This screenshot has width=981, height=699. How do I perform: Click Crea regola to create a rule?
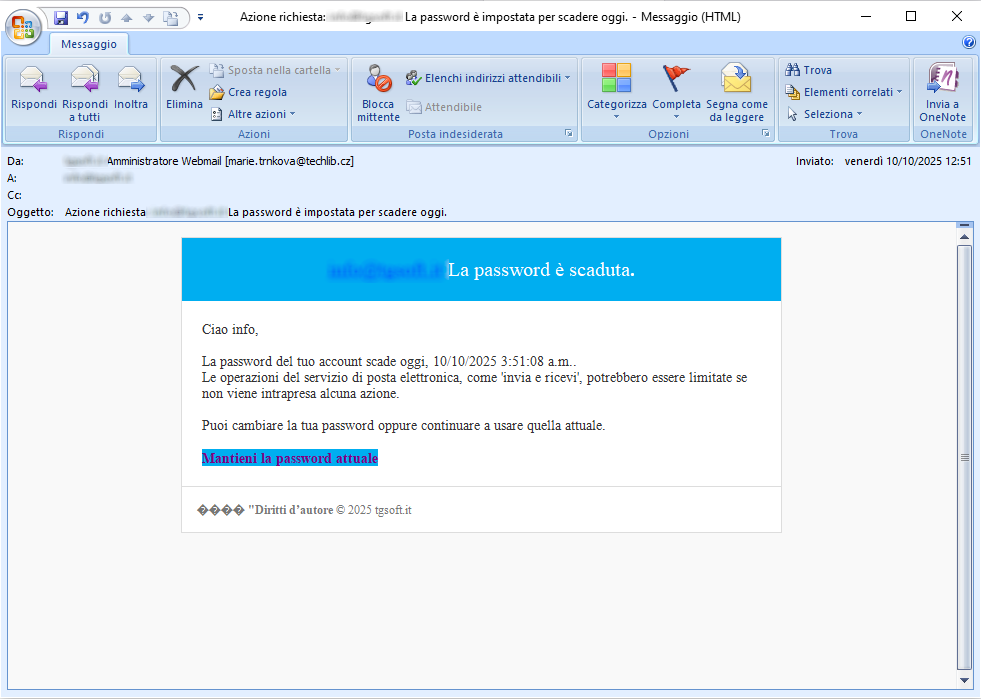click(x=256, y=92)
